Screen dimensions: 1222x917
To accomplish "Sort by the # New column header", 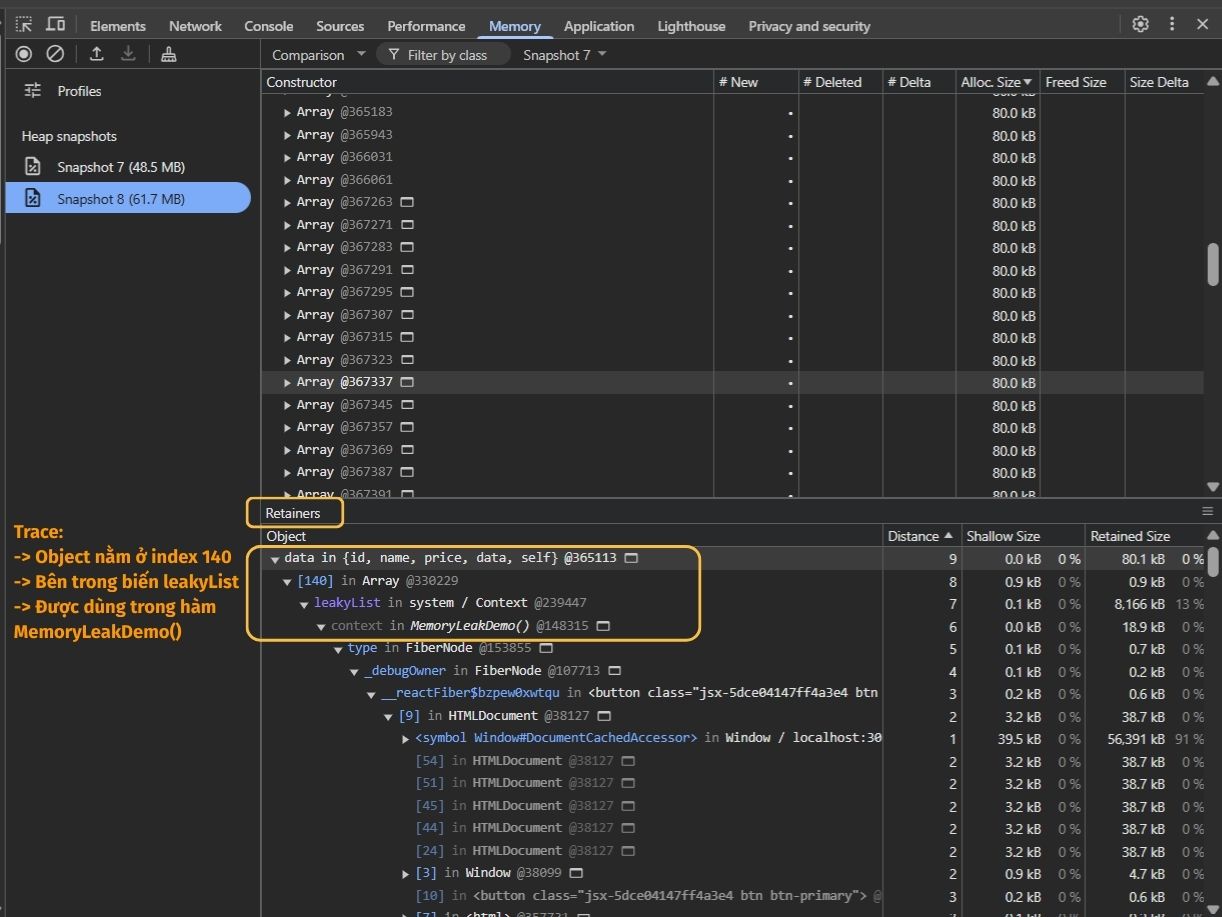I will pyautogui.click(x=756, y=82).
